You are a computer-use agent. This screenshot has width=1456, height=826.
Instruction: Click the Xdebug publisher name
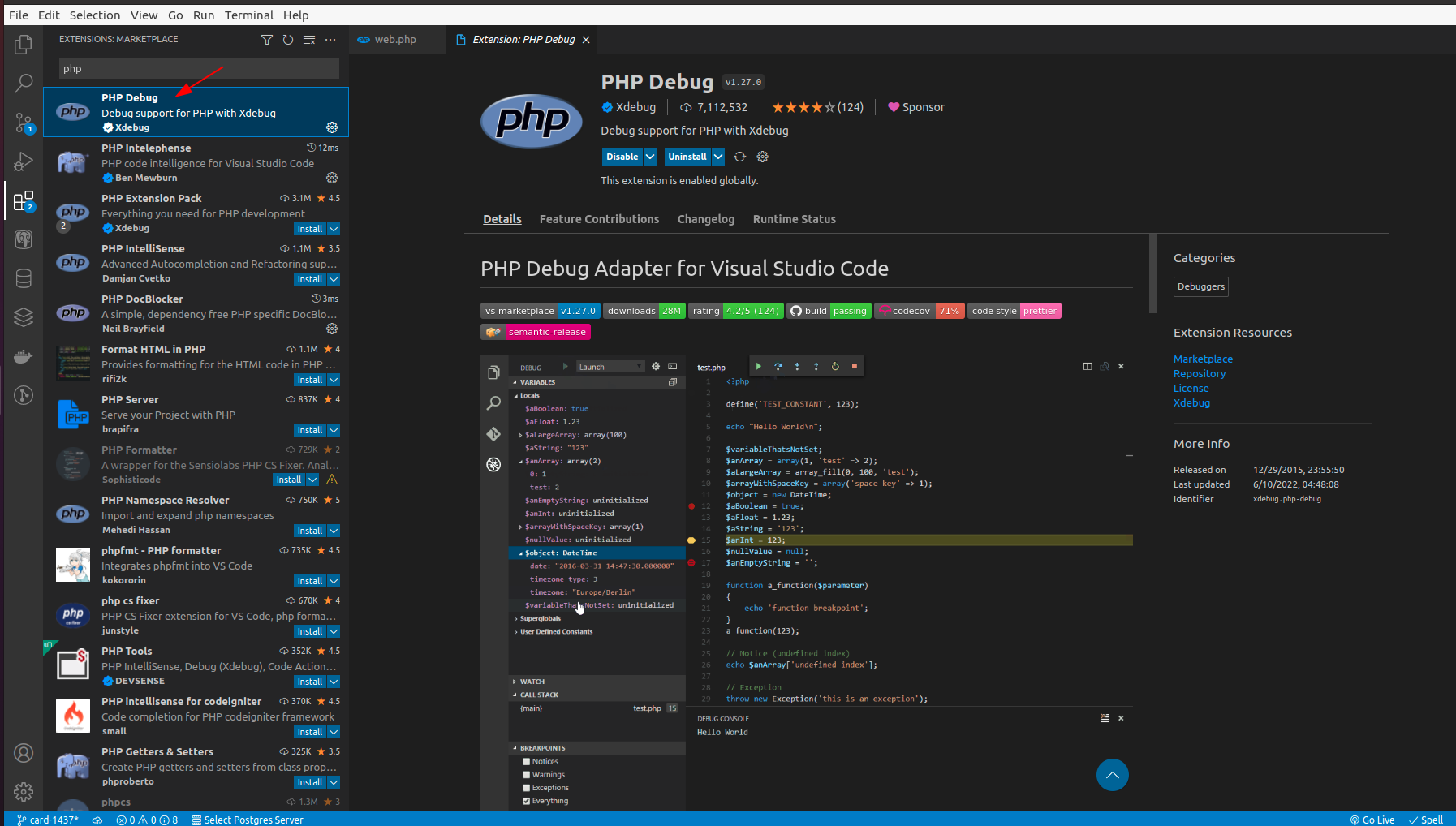[635, 107]
